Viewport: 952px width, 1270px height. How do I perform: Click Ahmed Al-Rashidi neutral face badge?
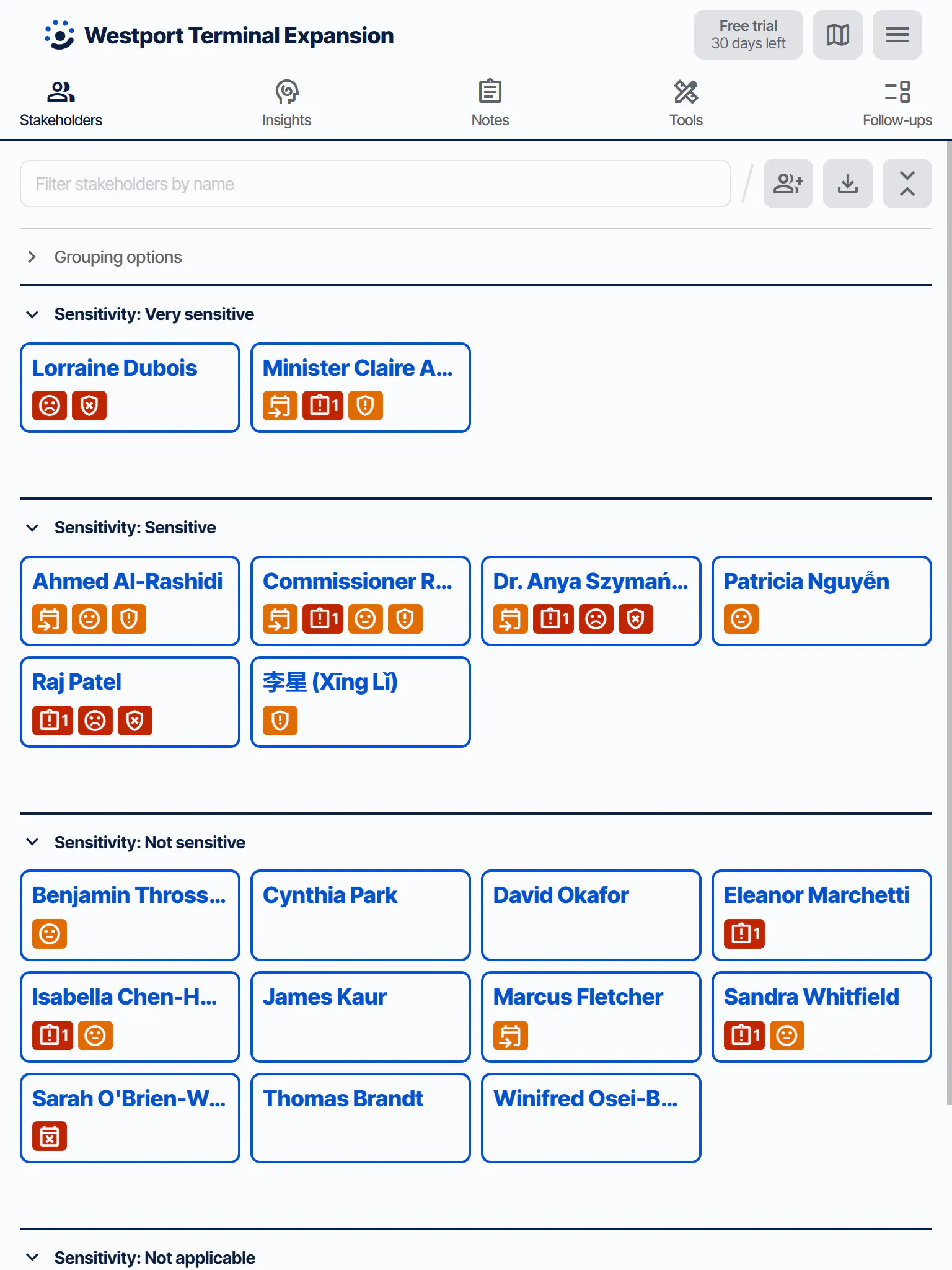(x=89, y=619)
